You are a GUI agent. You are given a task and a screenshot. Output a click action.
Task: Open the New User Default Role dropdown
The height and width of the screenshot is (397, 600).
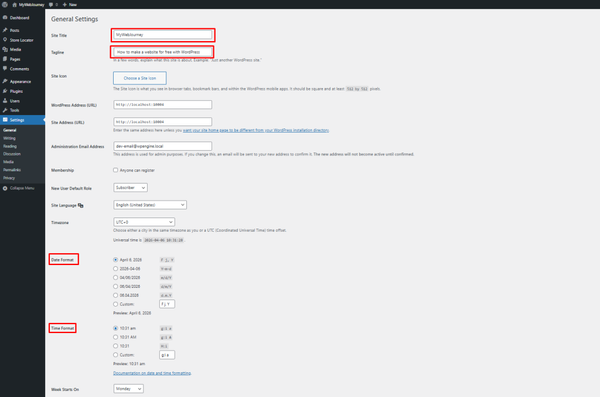(130, 188)
